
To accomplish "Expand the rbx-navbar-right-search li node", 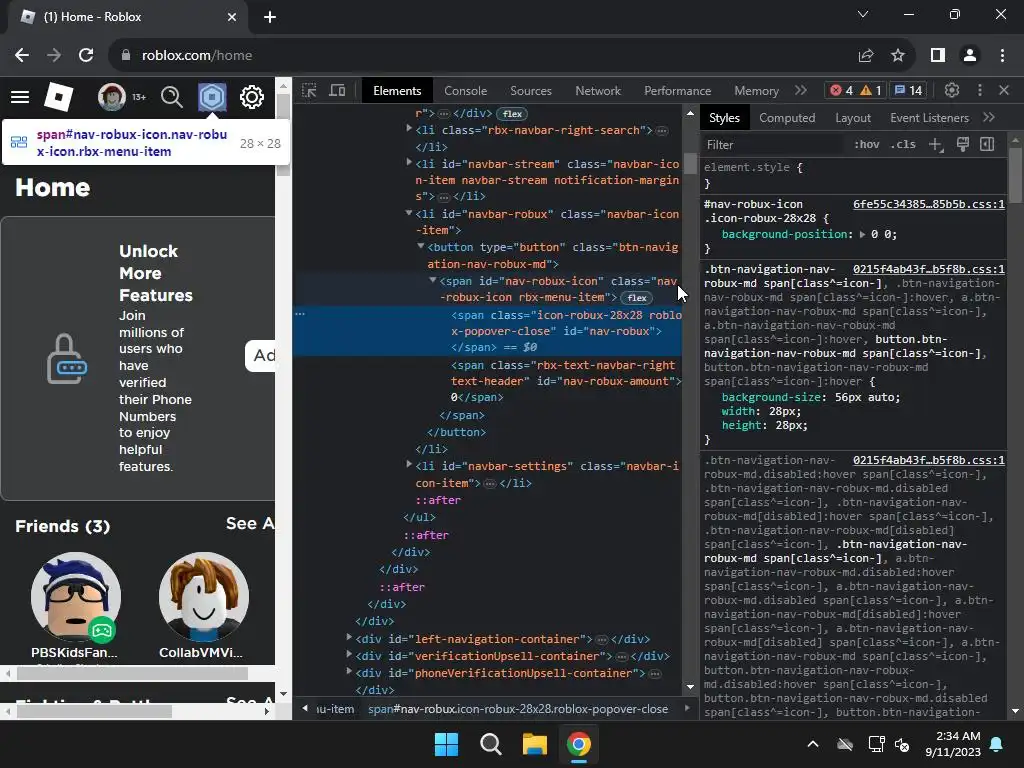I will (409, 129).
